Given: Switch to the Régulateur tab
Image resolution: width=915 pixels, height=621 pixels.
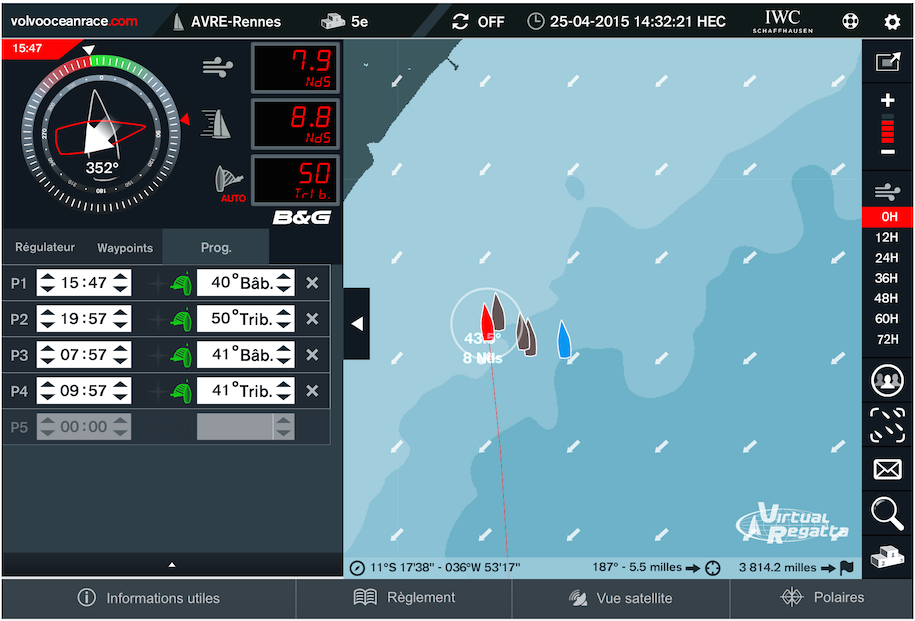Looking at the screenshot, I should (x=45, y=248).
